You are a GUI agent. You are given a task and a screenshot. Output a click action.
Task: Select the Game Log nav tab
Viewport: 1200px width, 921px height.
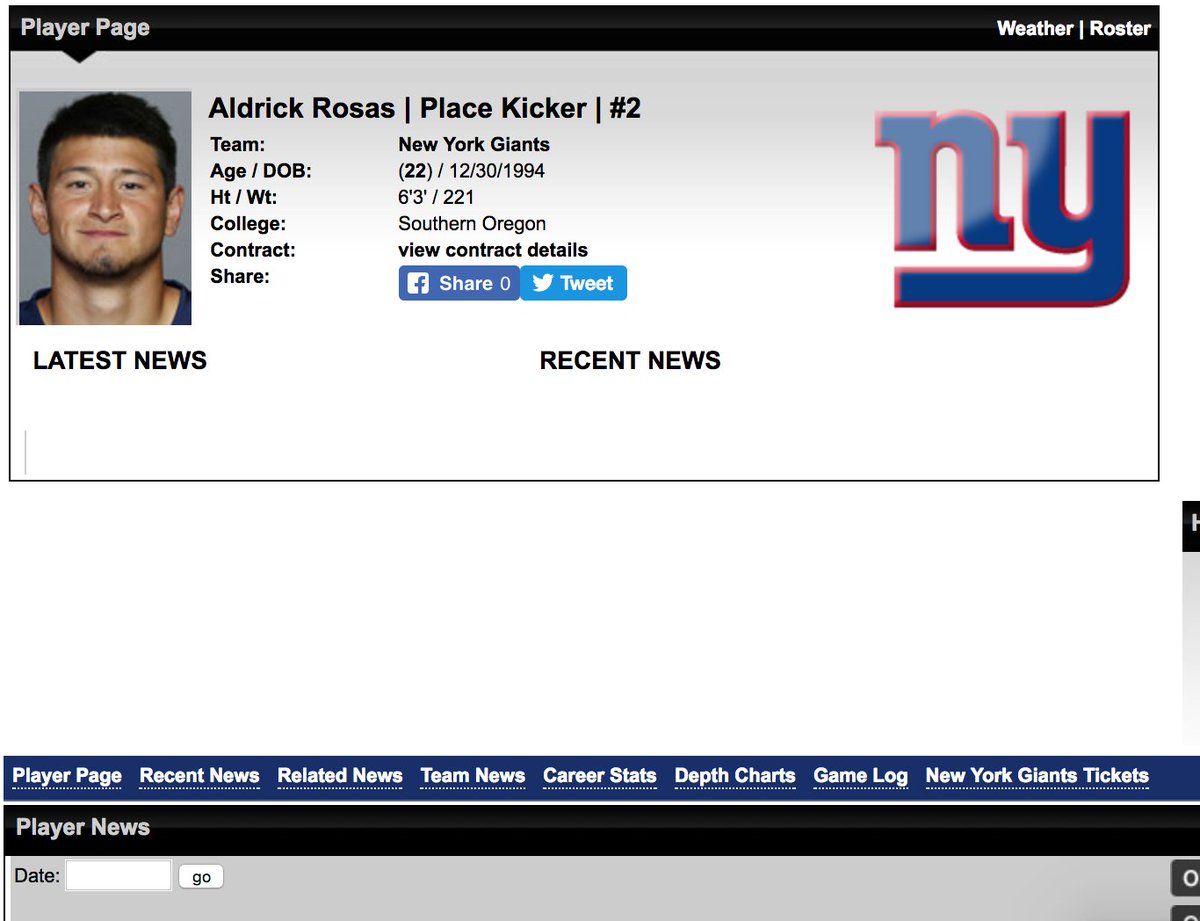861,776
